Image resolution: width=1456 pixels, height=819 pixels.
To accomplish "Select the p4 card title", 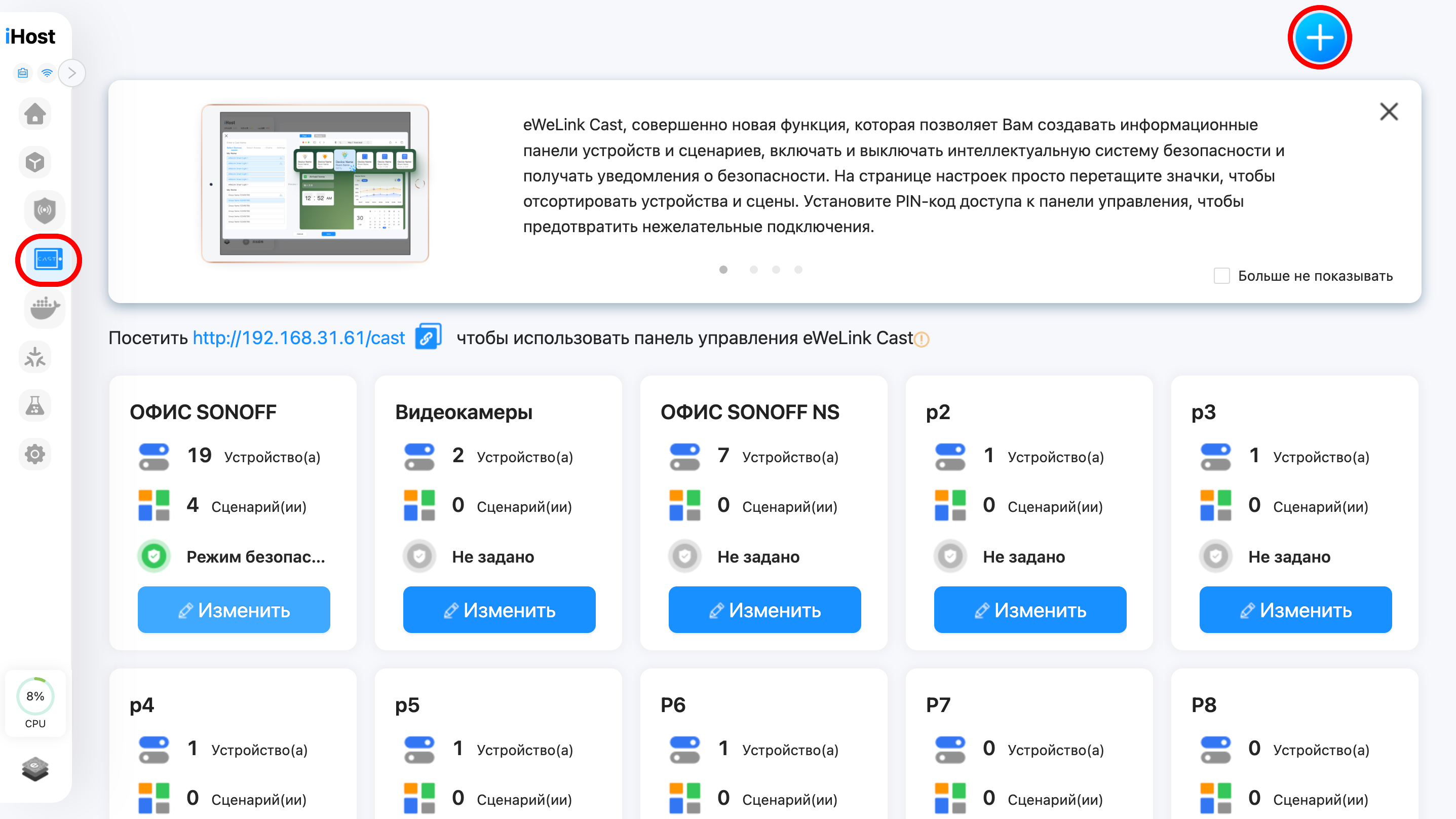I will (142, 705).
